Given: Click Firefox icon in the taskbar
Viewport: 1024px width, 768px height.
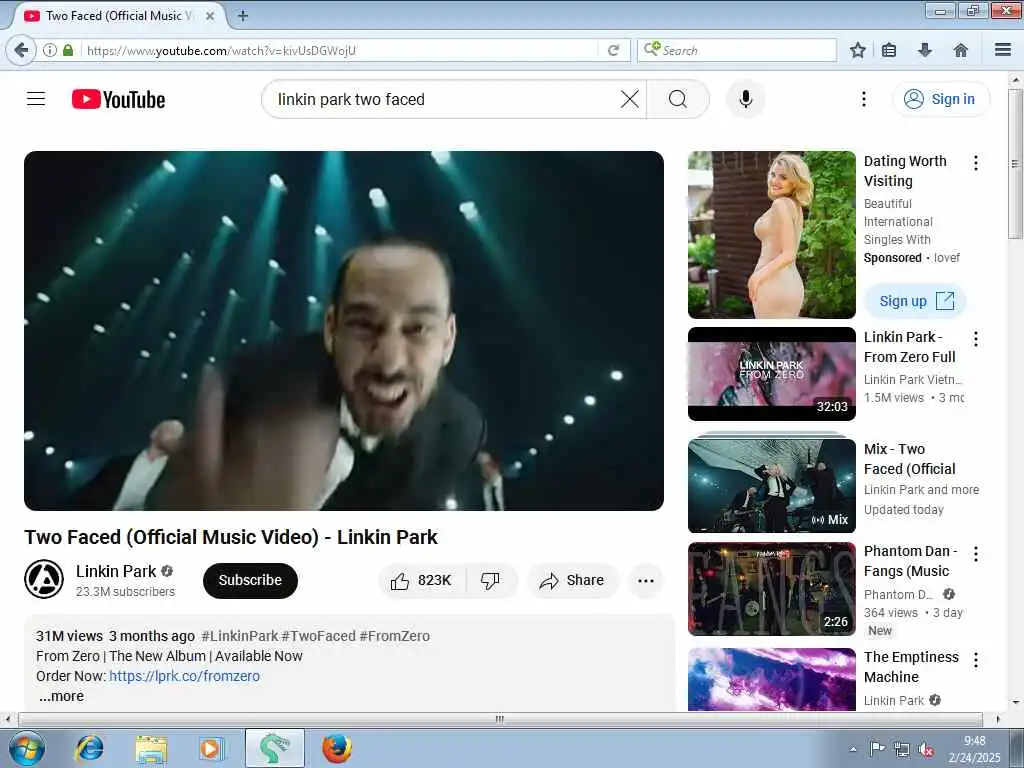Looking at the screenshot, I should 337,749.
